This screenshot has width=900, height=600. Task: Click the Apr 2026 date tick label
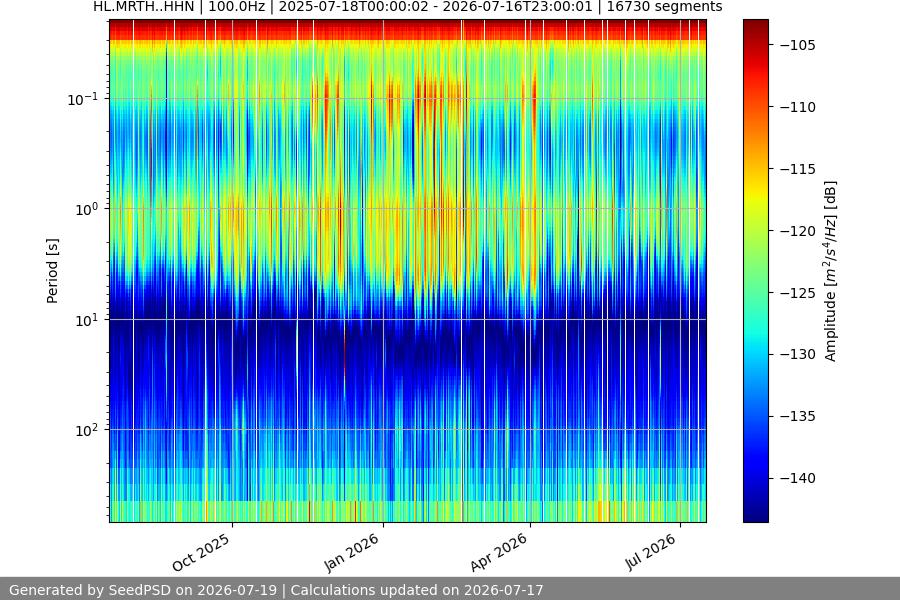498,552
